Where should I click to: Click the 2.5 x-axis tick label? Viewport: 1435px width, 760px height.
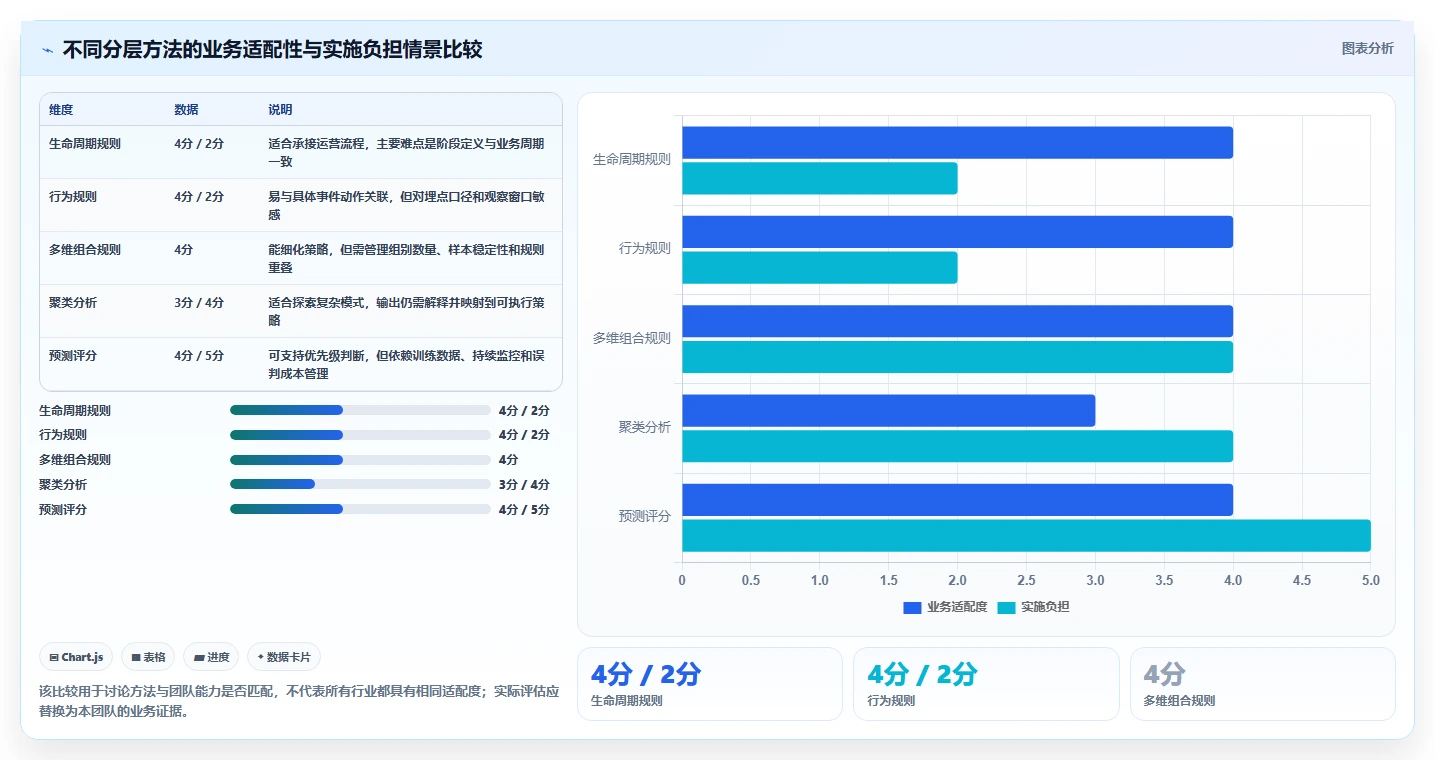[1026, 580]
